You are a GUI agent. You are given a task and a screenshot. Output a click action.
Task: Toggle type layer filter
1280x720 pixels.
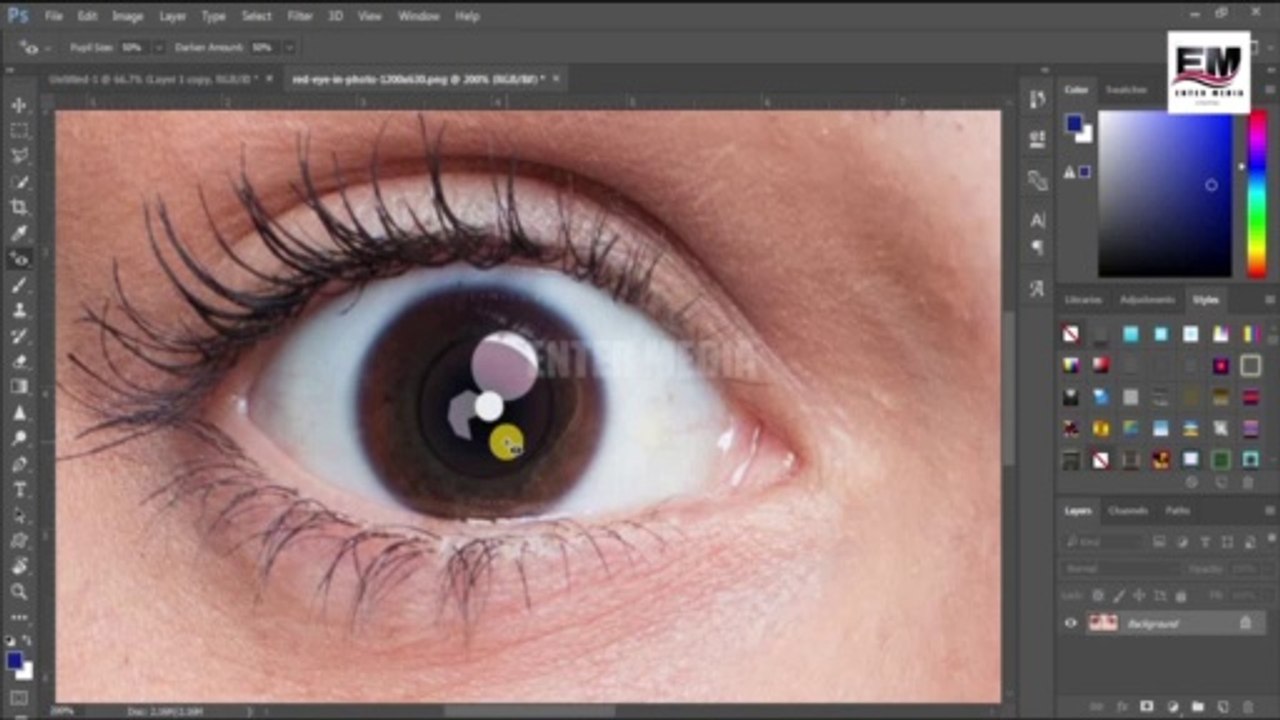coord(1203,541)
